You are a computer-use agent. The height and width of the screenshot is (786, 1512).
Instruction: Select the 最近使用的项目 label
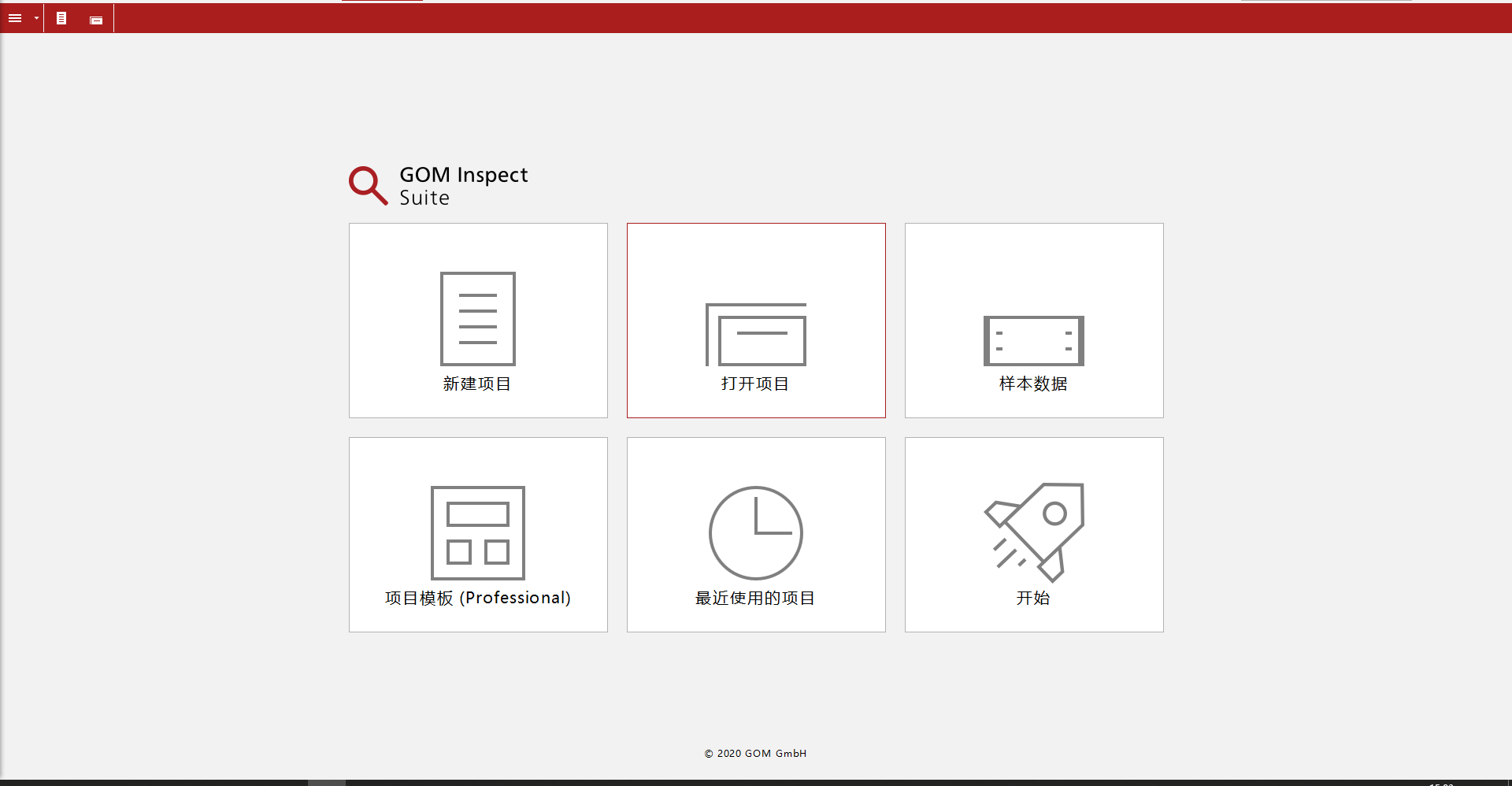pyautogui.click(x=755, y=598)
